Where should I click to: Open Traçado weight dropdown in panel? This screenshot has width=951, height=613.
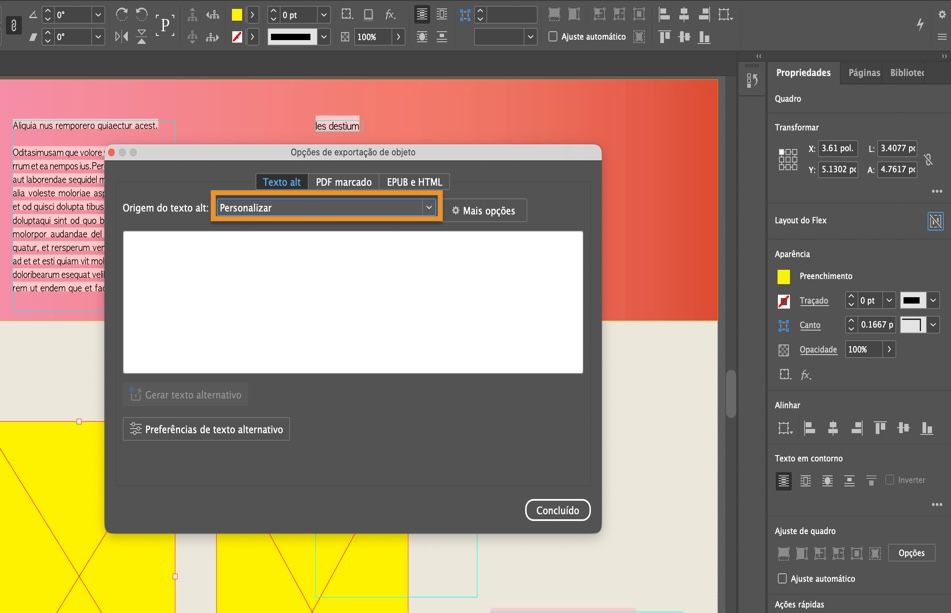point(889,300)
